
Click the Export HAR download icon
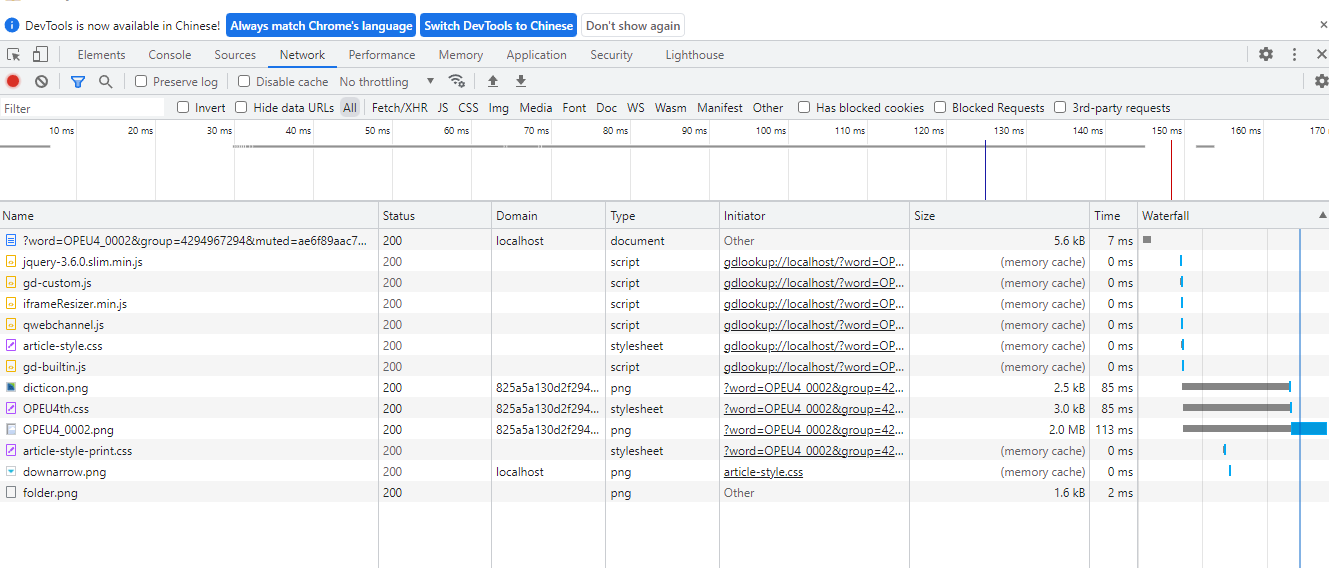tap(520, 81)
